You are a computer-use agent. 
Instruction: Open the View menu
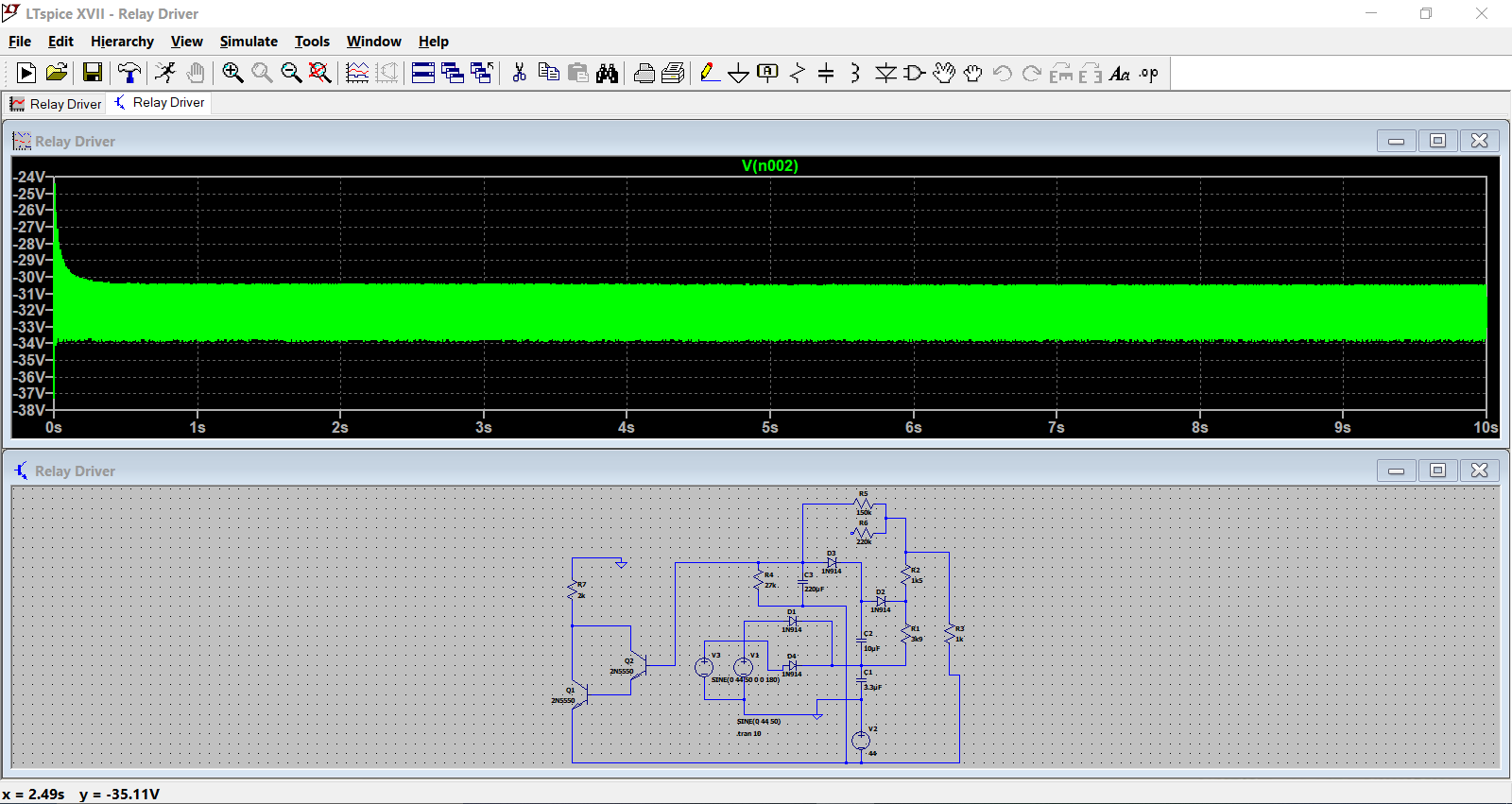(186, 42)
